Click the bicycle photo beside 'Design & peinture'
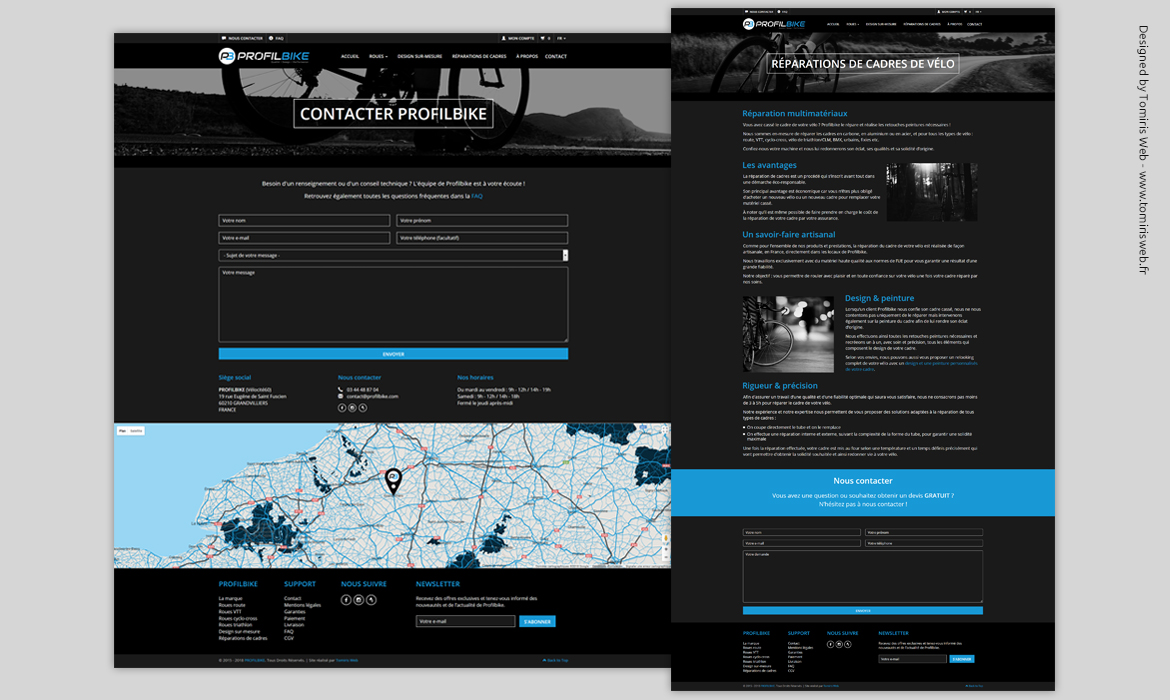This screenshot has width=1170, height=700. tap(788, 334)
